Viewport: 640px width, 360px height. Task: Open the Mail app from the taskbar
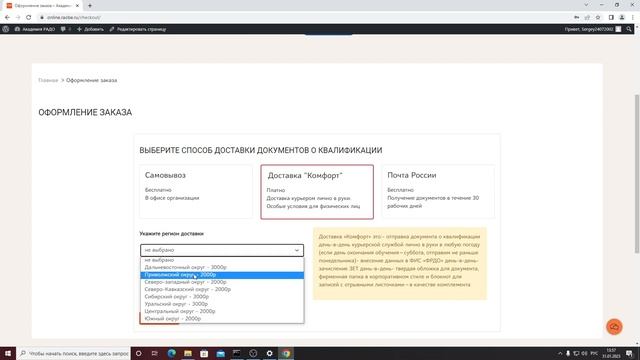[x=220, y=353]
